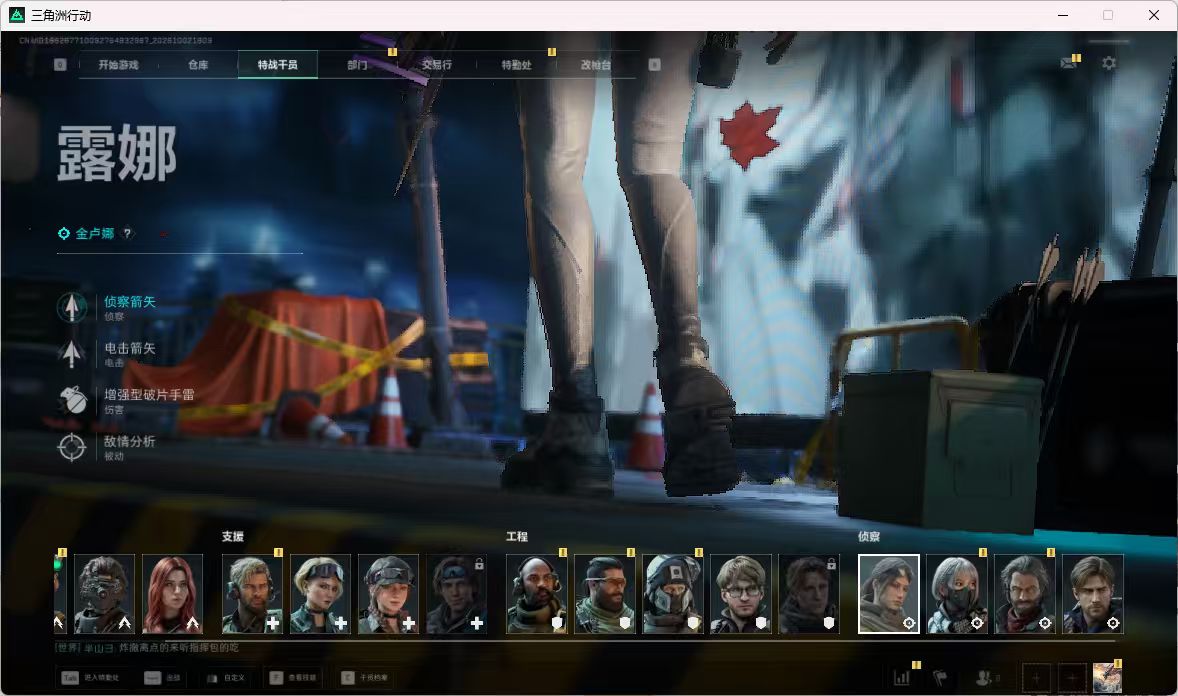Select the 电击箭矢 skill icon
This screenshot has width=1178, height=696.
(71, 353)
